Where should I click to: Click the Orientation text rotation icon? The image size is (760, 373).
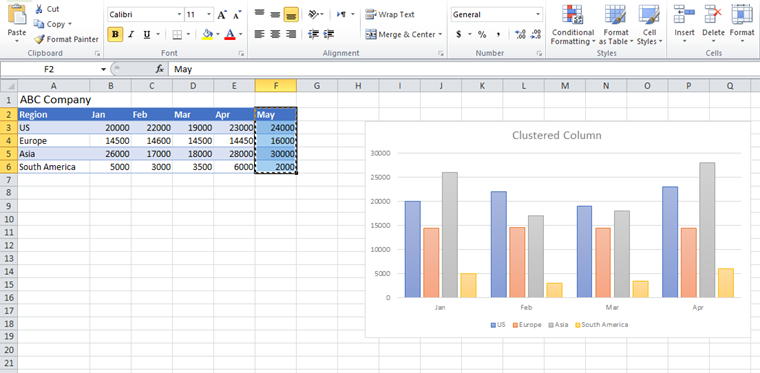tap(314, 14)
